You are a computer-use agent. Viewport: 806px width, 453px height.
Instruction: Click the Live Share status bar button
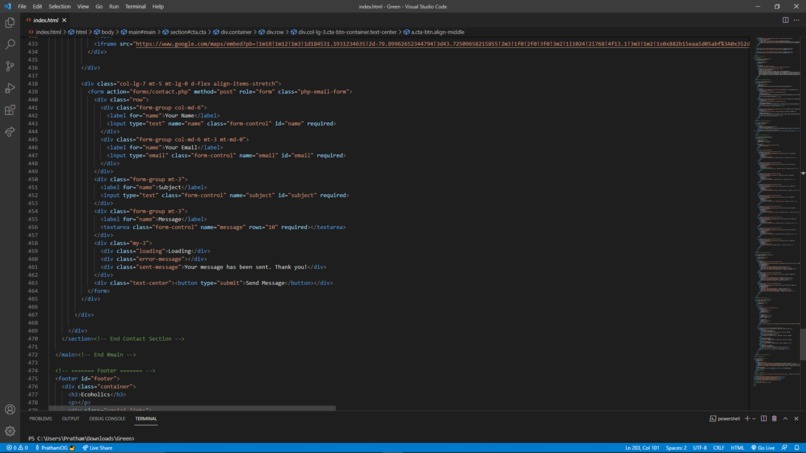pos(98,448)
